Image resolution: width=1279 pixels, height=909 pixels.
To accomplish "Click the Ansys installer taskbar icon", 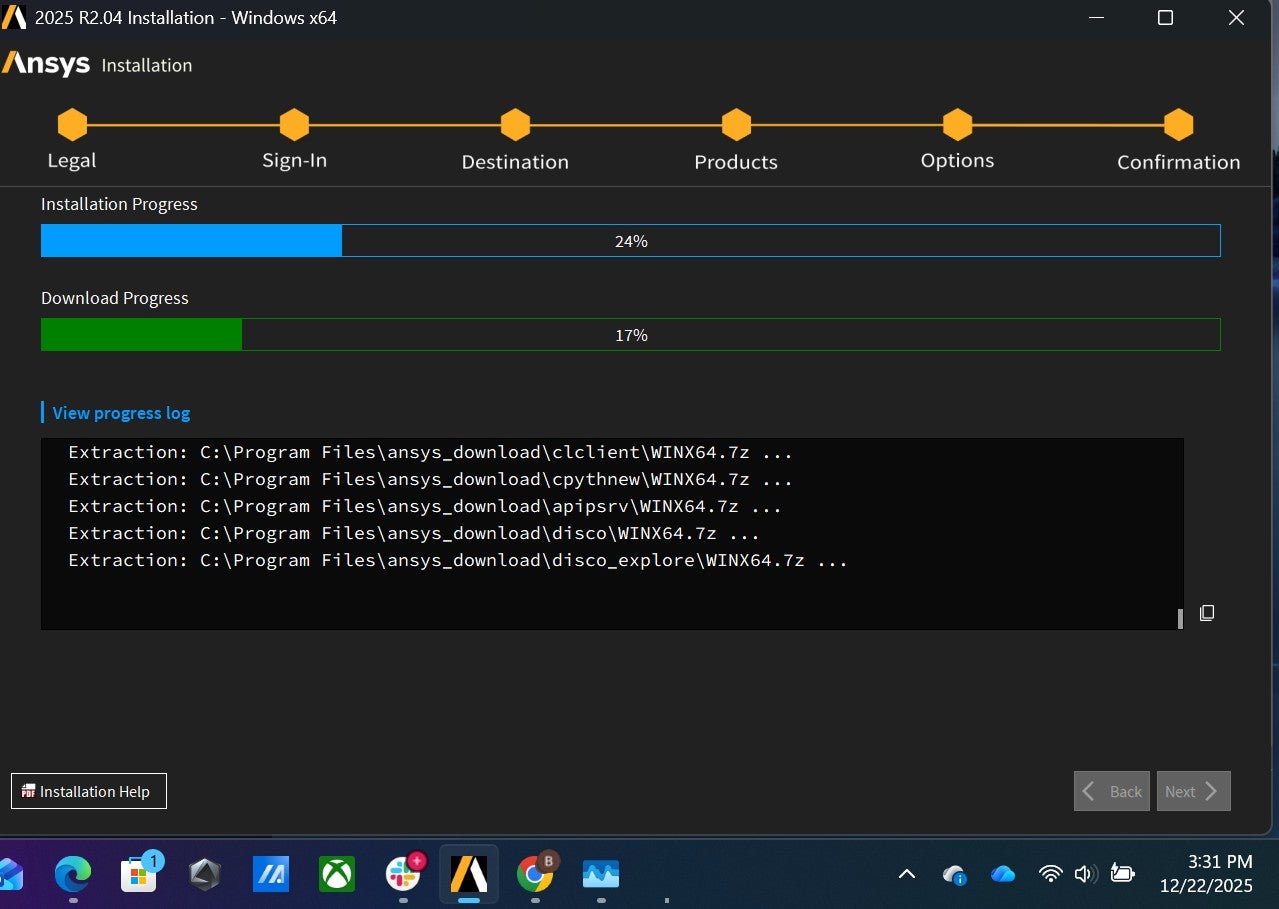I will pos(469,875).
